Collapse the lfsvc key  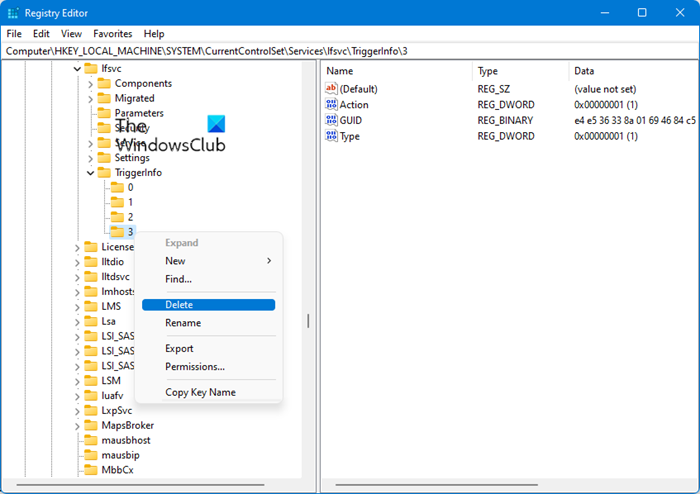pos(77,69)
